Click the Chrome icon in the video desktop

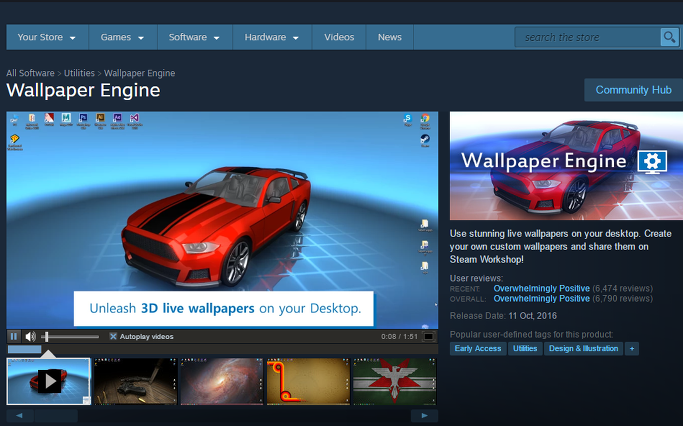(425, 120)
